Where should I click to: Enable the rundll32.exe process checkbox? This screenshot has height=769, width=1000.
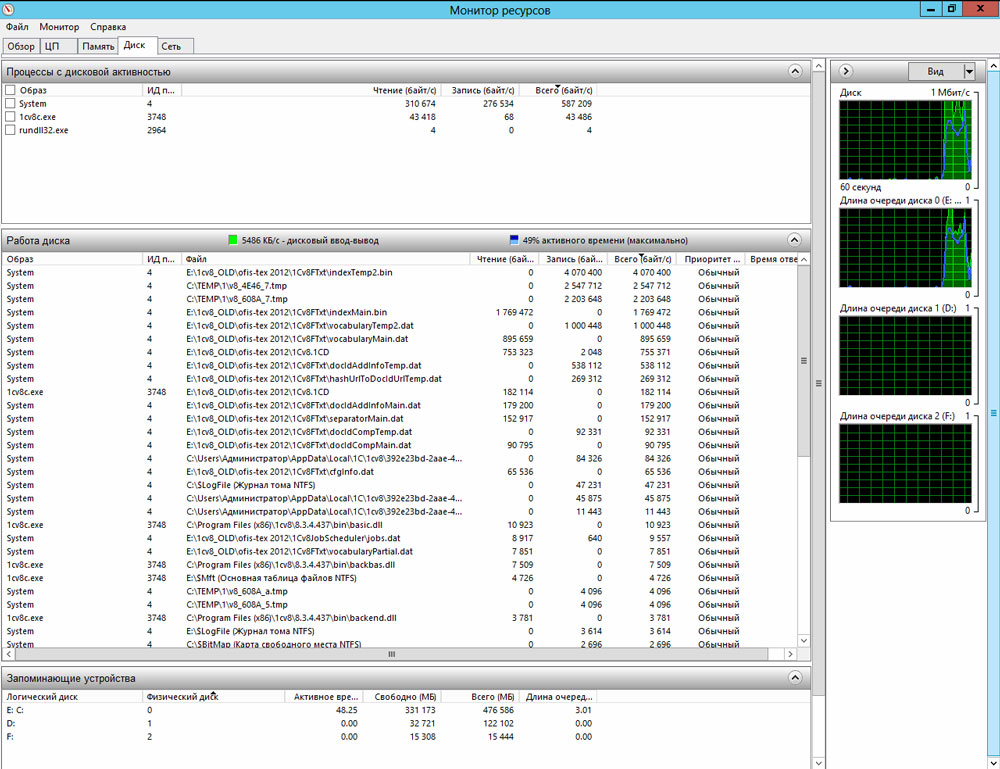pos(10,130)
